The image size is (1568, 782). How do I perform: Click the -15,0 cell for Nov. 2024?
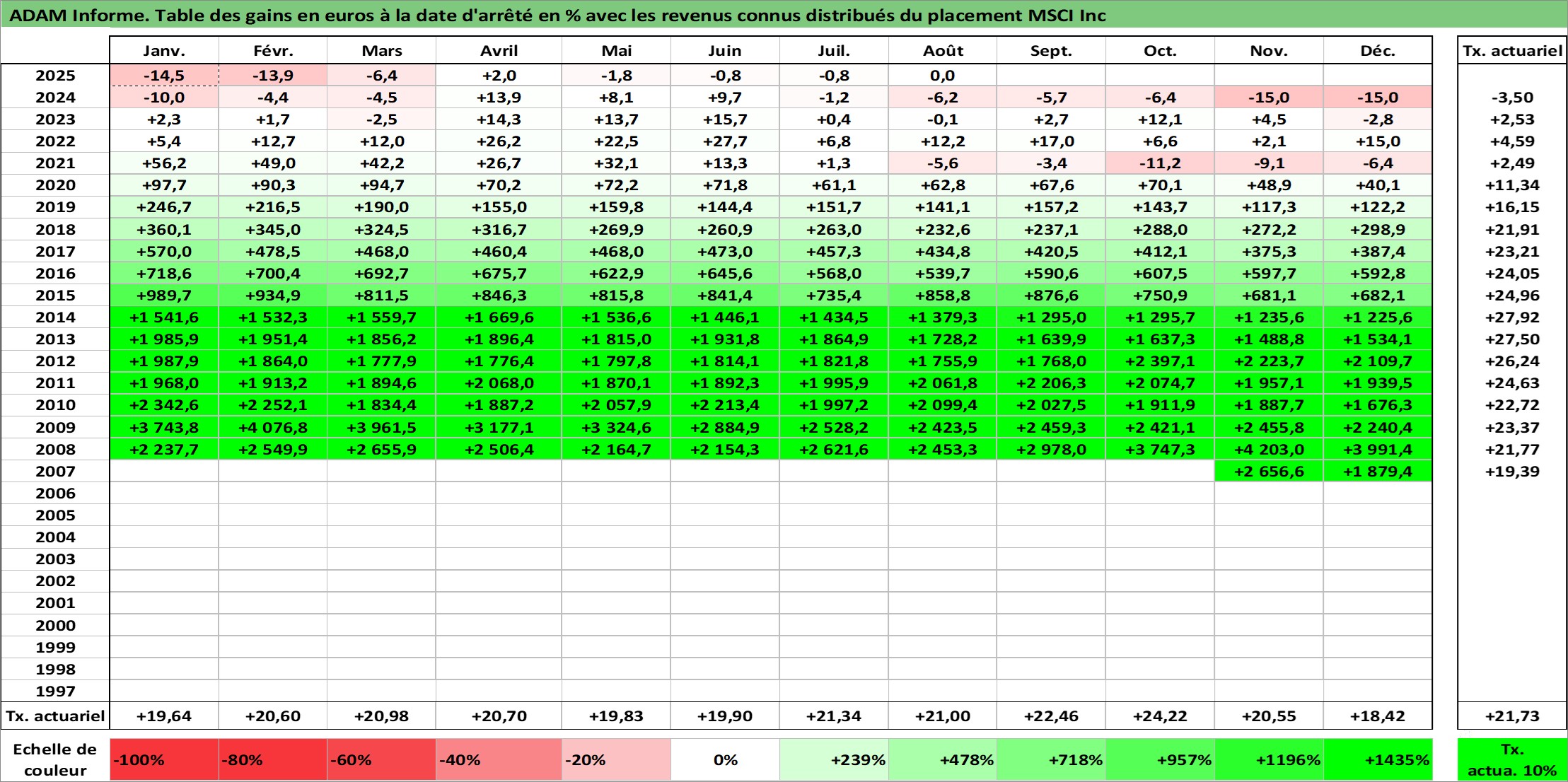pyautogui.click(x=1269, y=98)
